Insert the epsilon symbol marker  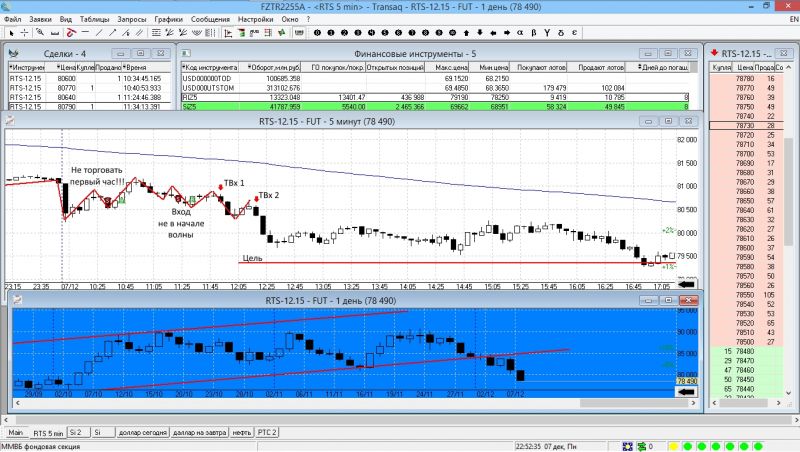pyautogui.click(x=574, y=33)
